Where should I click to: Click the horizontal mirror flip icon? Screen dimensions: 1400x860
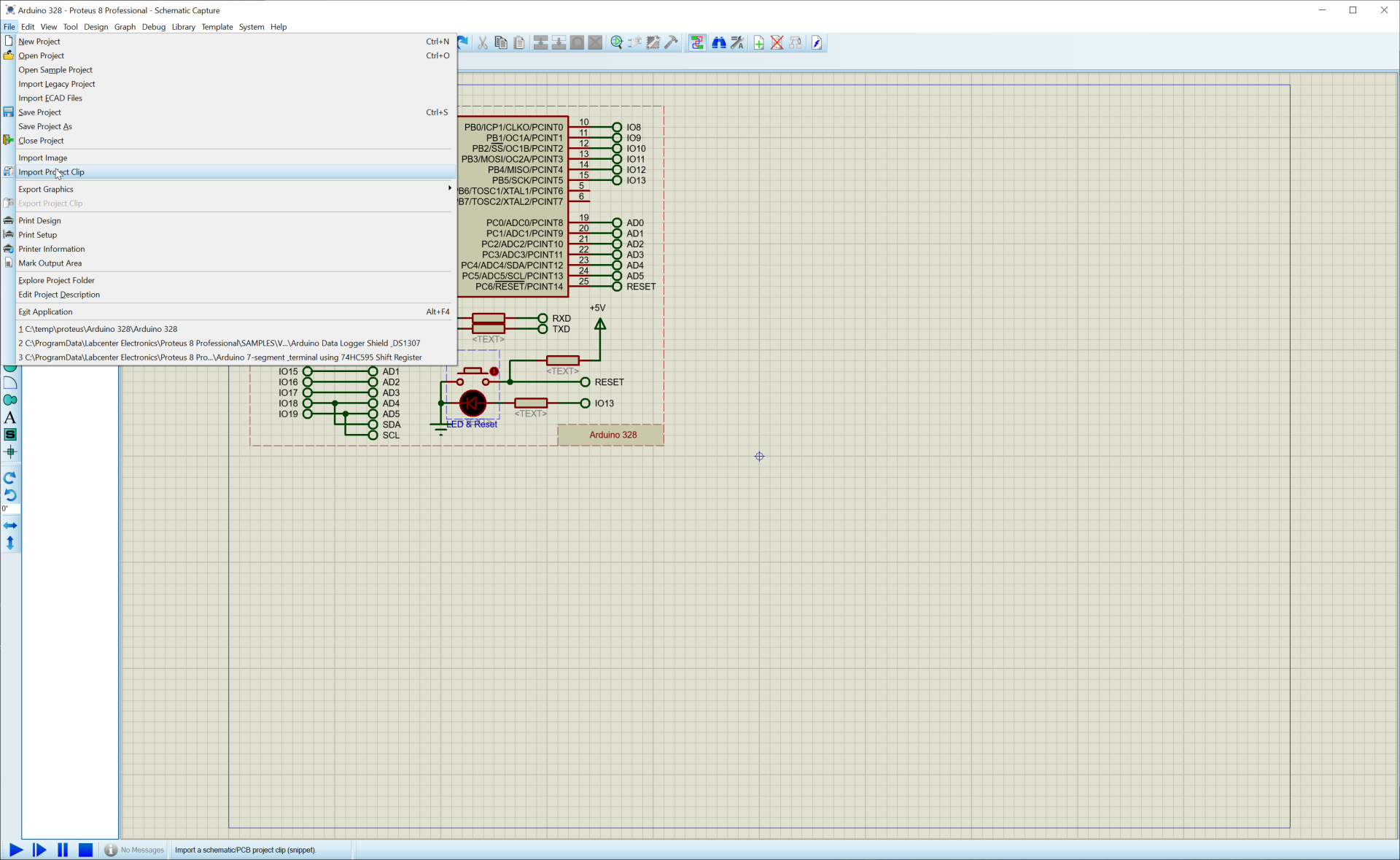coord(10,525)
